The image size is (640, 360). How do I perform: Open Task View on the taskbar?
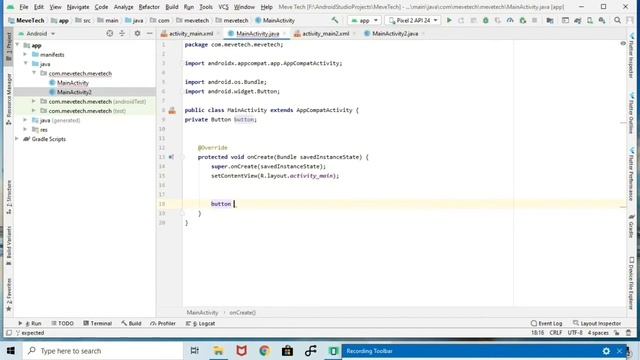(x=195, y=351)
